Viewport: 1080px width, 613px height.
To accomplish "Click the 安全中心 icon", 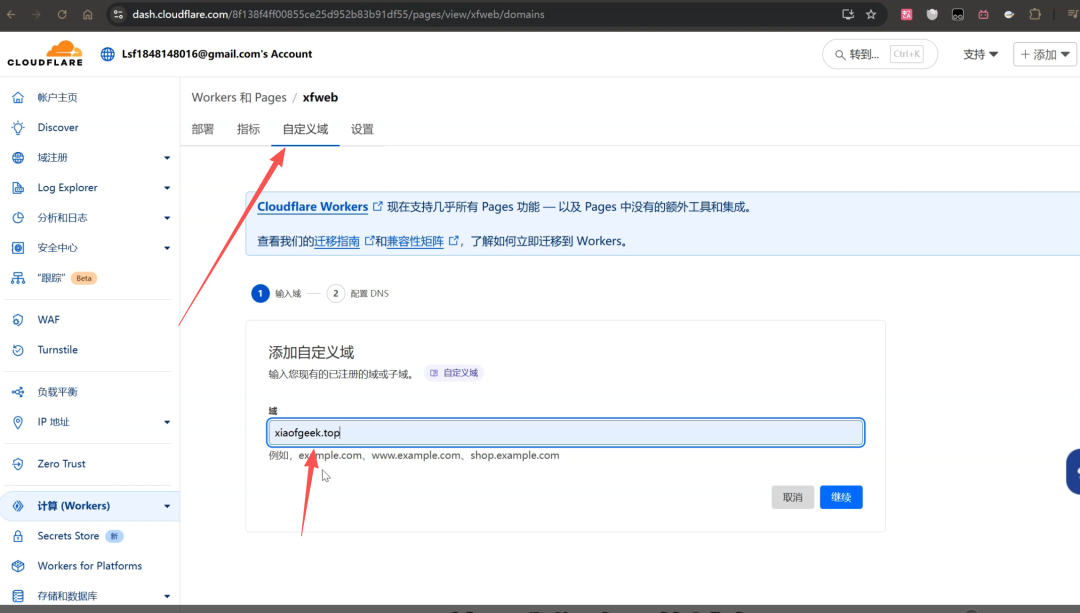I will [x=18, y=248].
